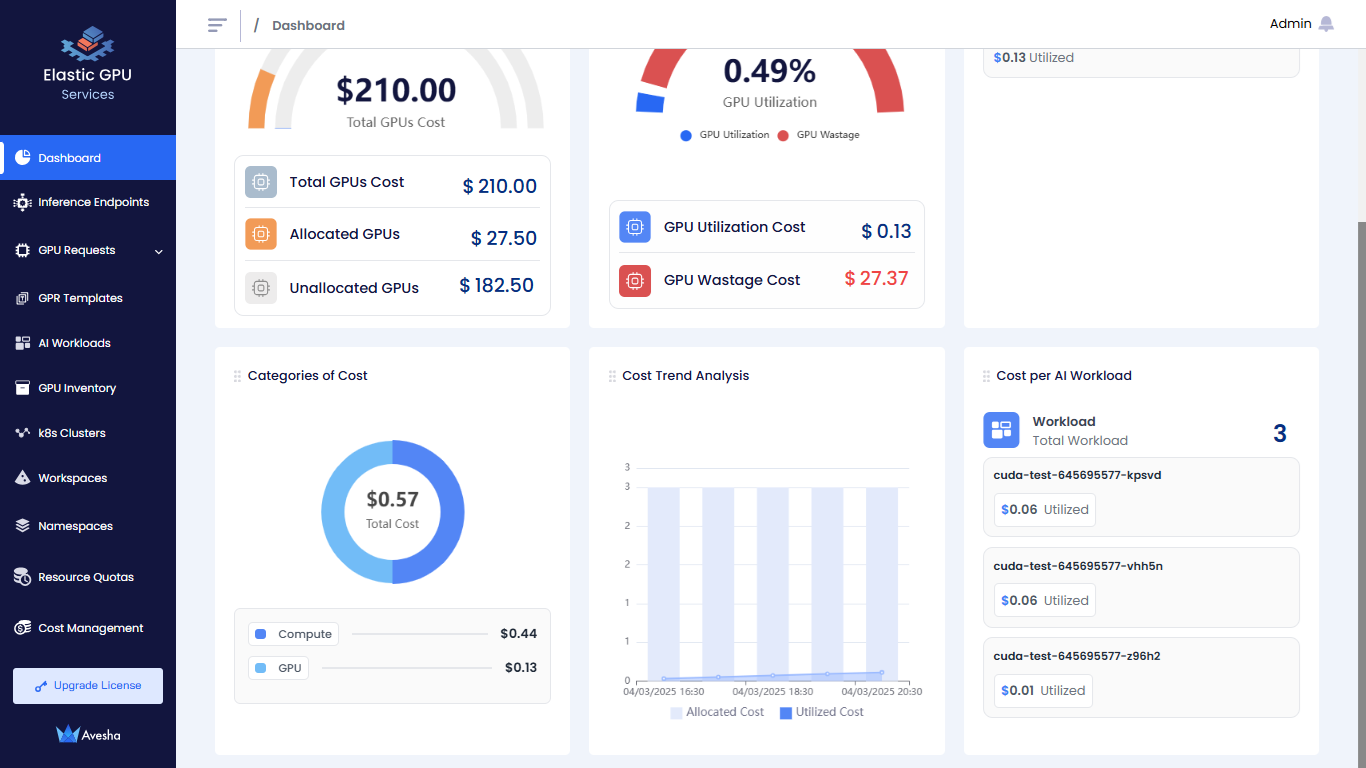
Task: Click the $0.44 Compute cost value
Action: pyautogui.click(x=519, y=634)
